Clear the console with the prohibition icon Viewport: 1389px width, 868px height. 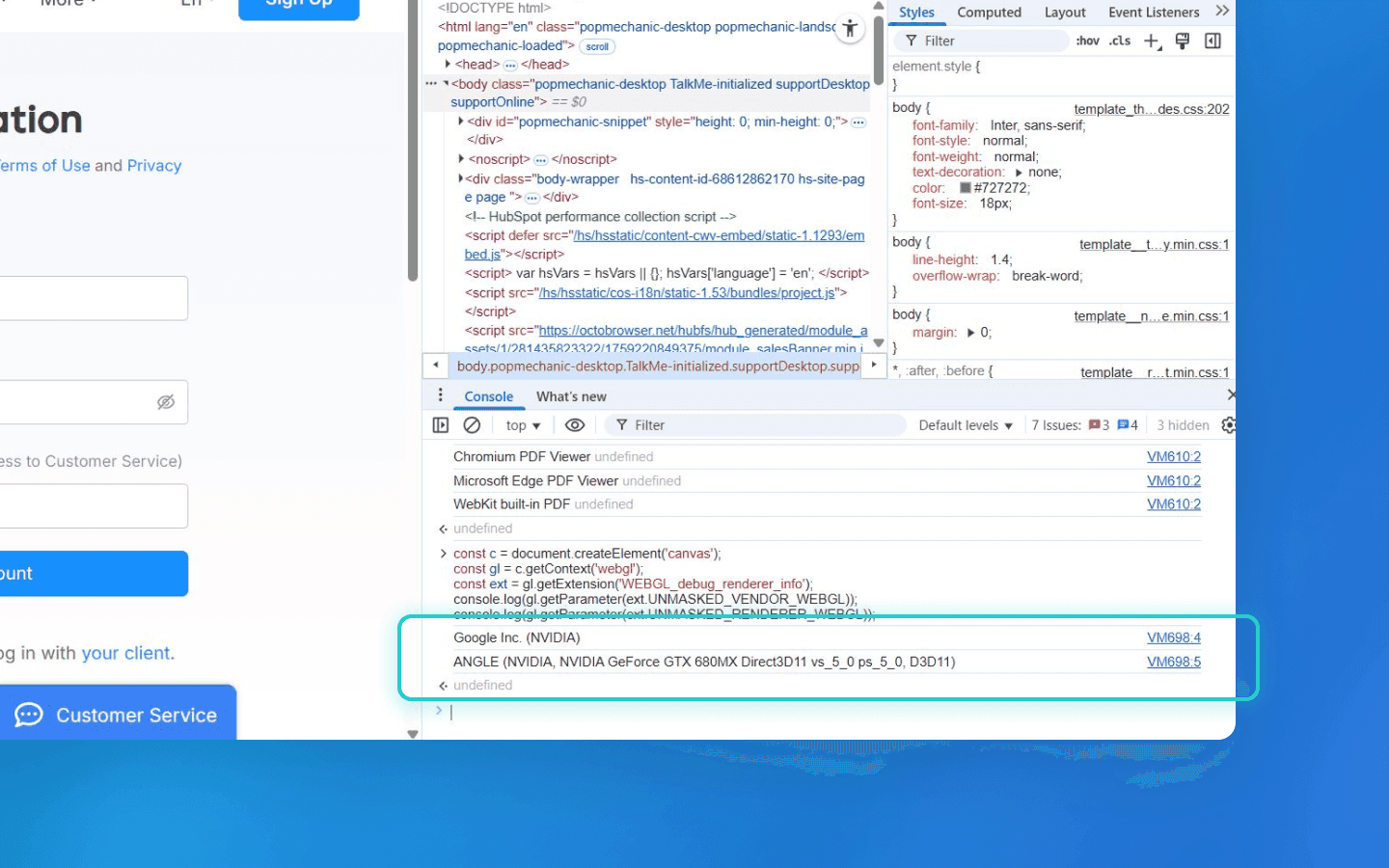(472, 424)
